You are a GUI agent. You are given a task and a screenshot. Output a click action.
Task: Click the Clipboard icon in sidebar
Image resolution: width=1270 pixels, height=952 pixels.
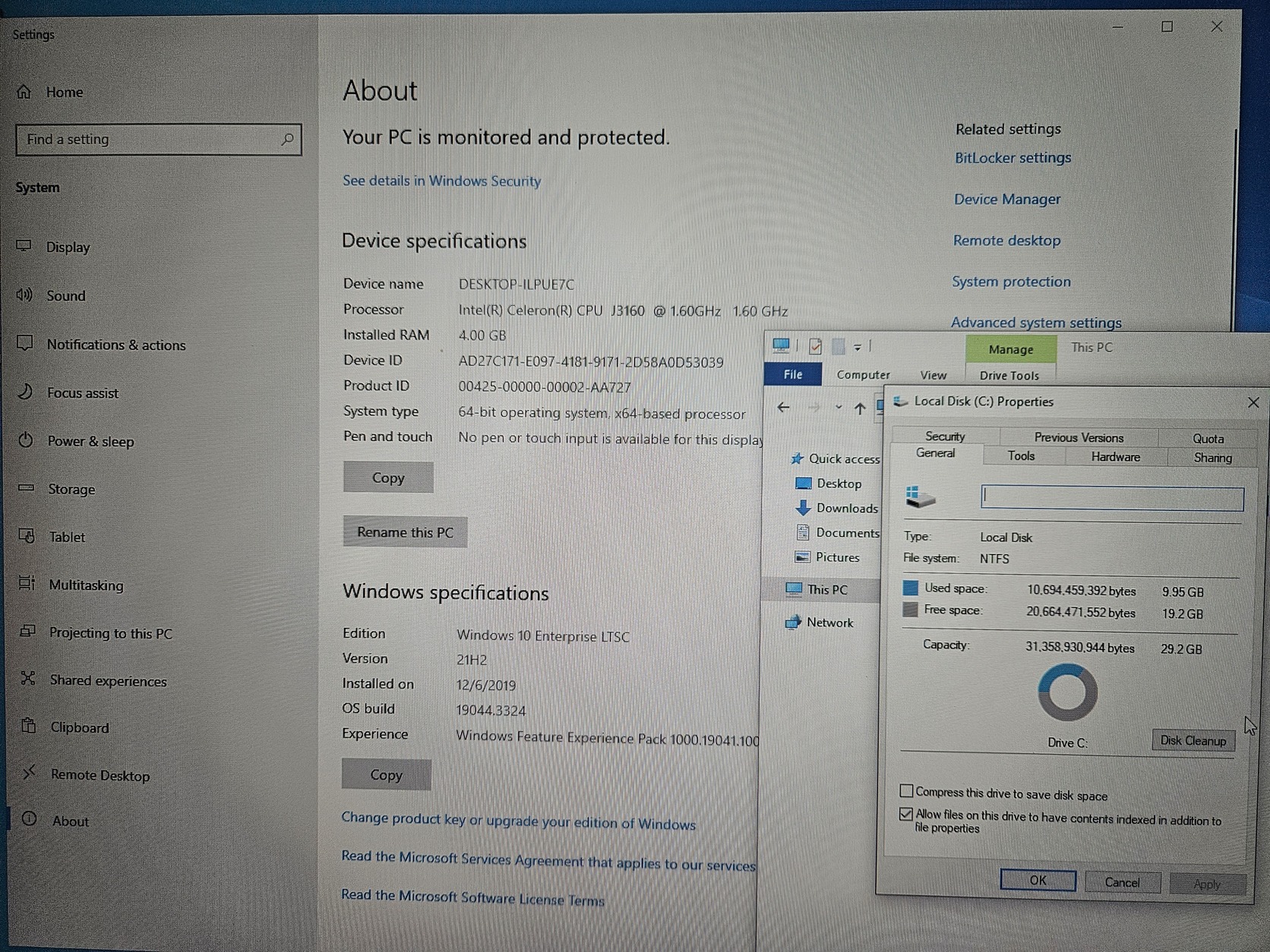[29, 726]
